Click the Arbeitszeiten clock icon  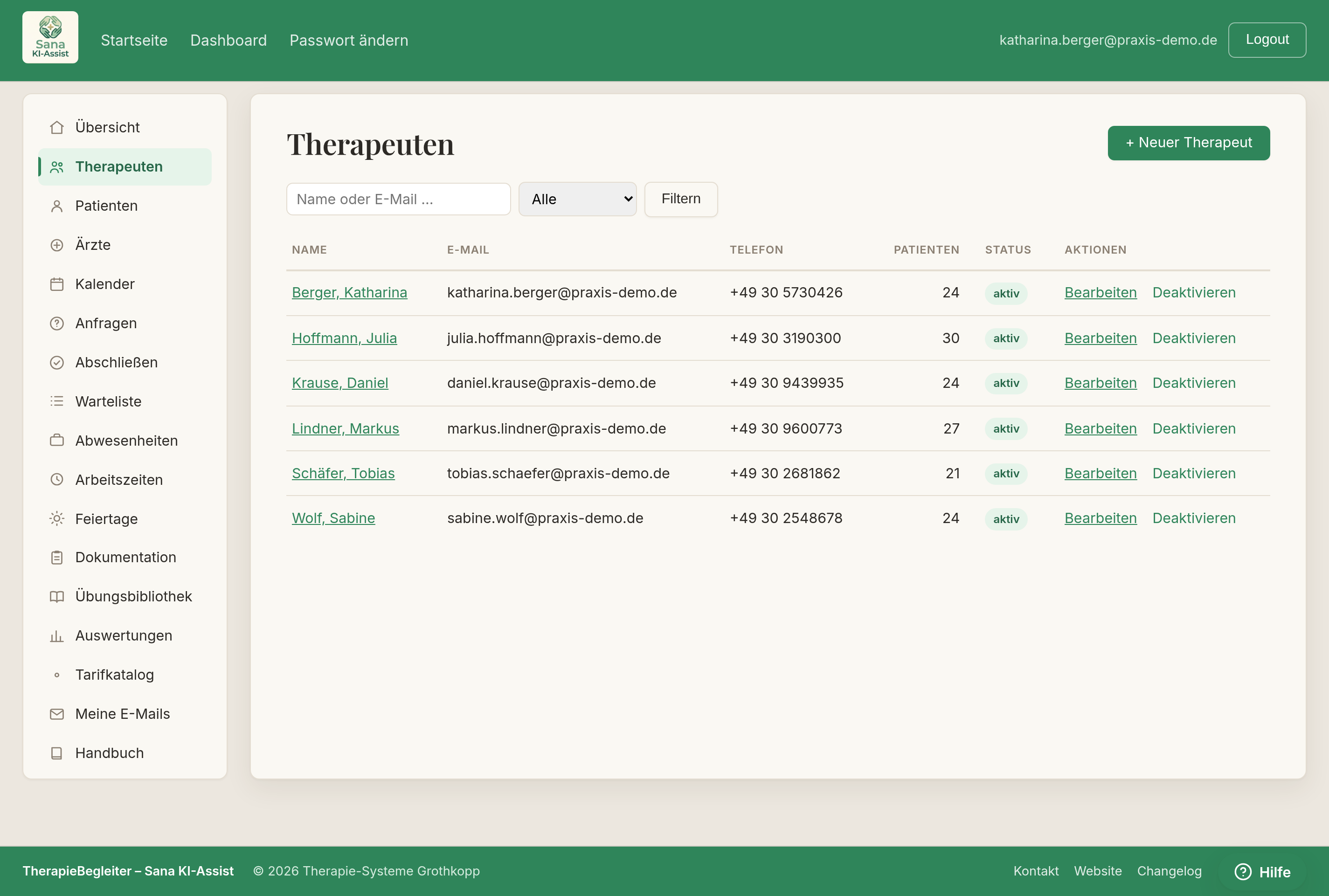[x=56, y=480]
